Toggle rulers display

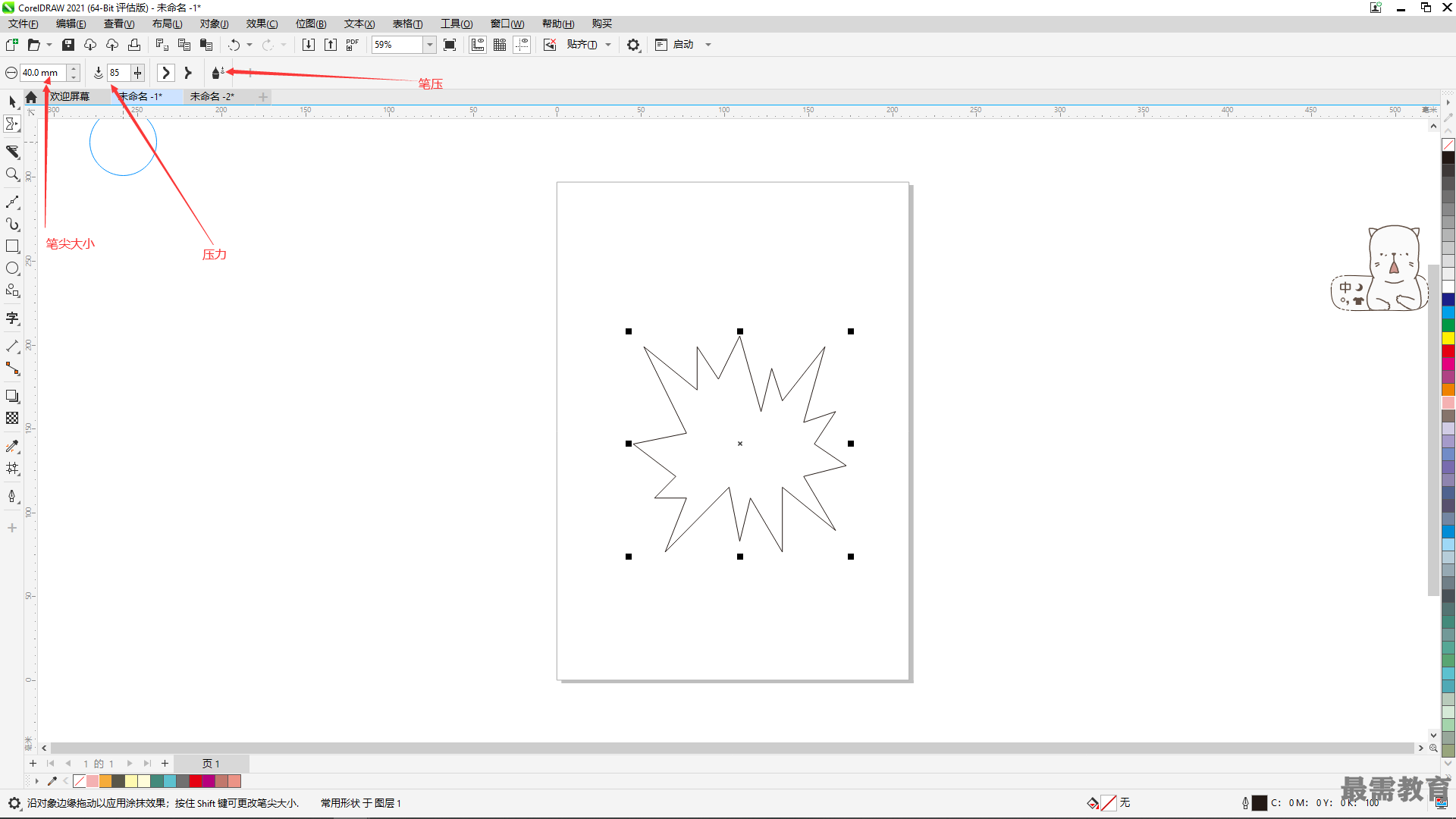478,45
